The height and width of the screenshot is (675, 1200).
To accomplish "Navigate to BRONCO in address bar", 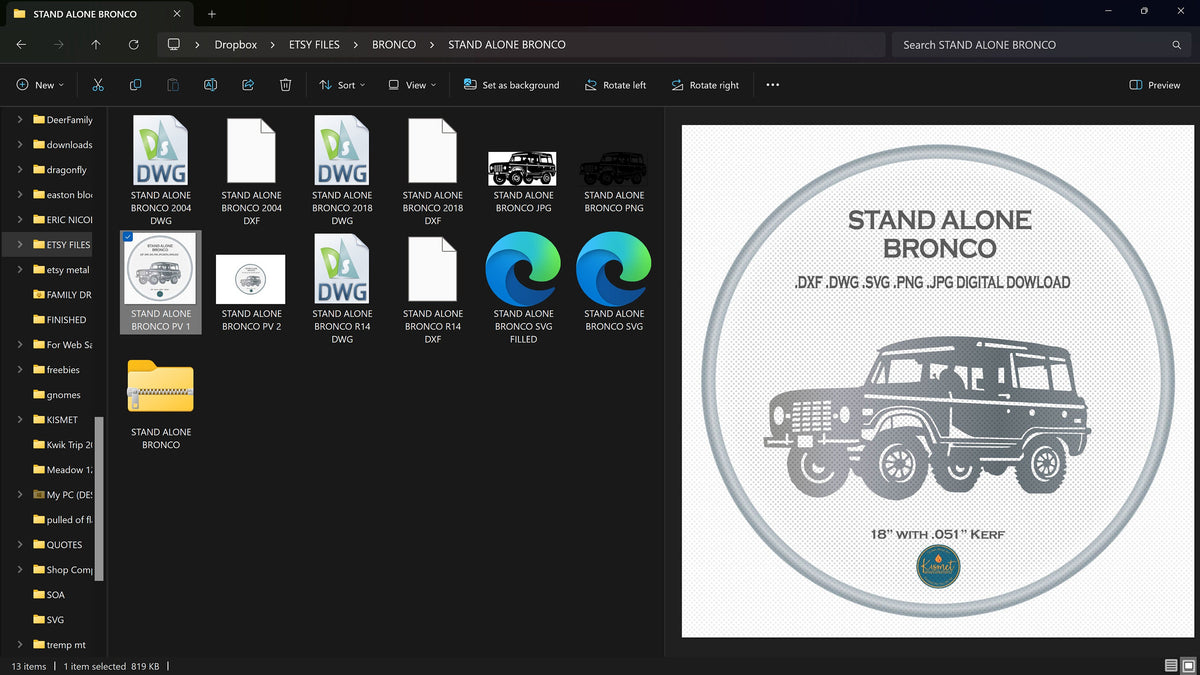I will (394, 45).
